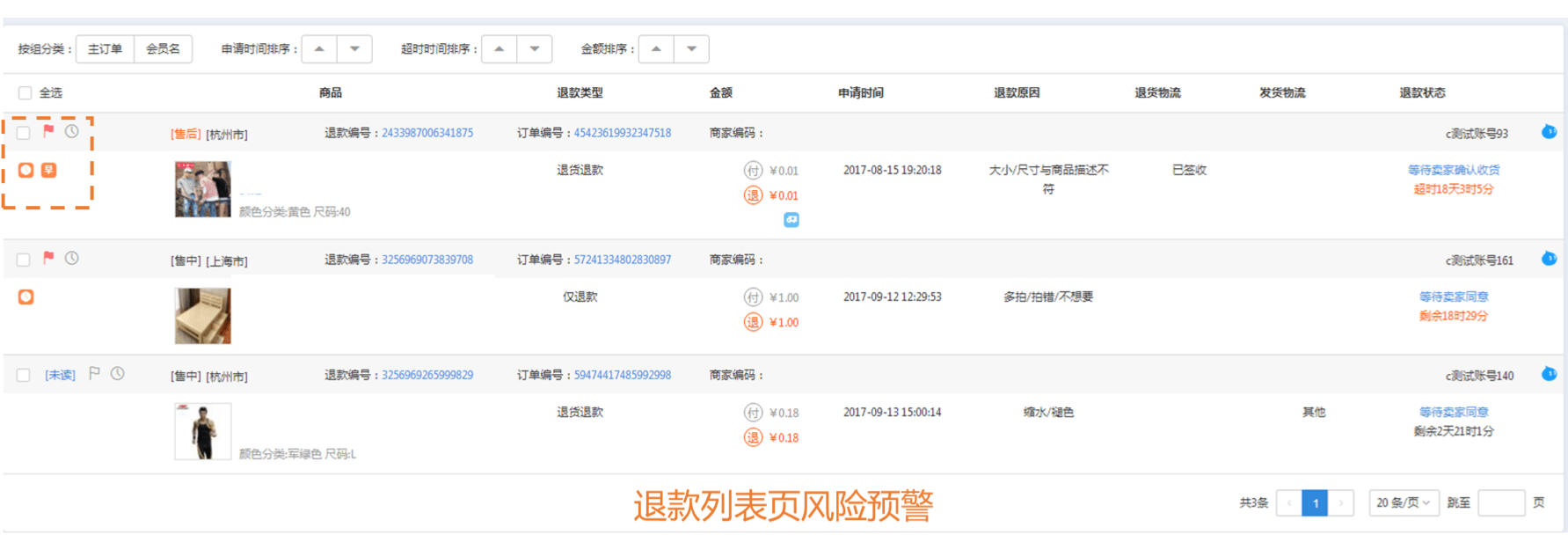Click clock icon on 未读 row

(117, 373)
